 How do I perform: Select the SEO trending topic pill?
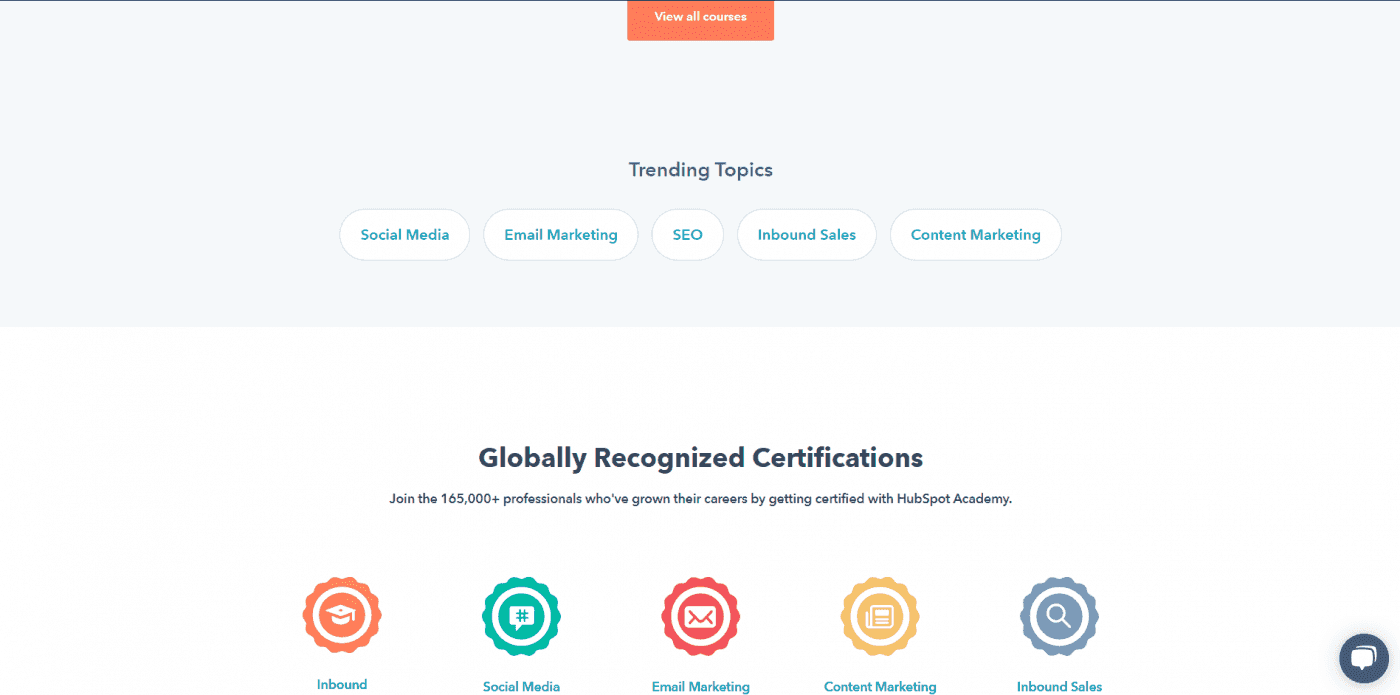pos(688,235)
